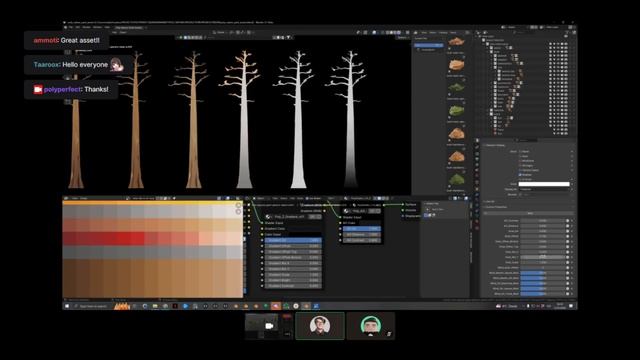This screenshot has height=360, width=640.
Task: Open Blender's Edit menu
Action: 78,27
